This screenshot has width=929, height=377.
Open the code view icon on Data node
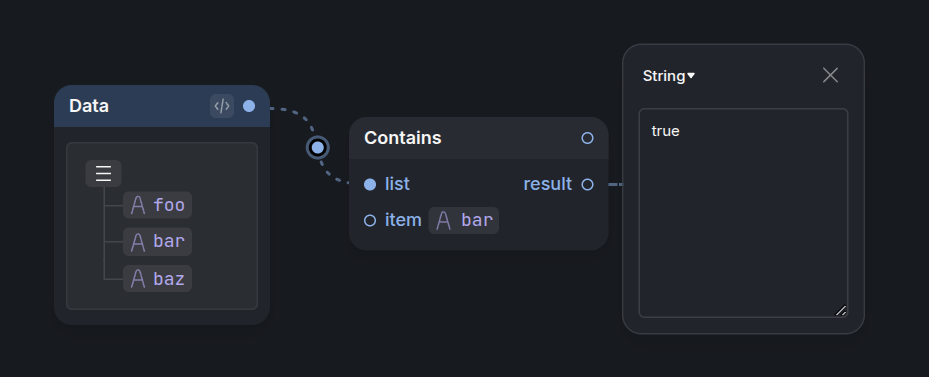tap(222, 106)
